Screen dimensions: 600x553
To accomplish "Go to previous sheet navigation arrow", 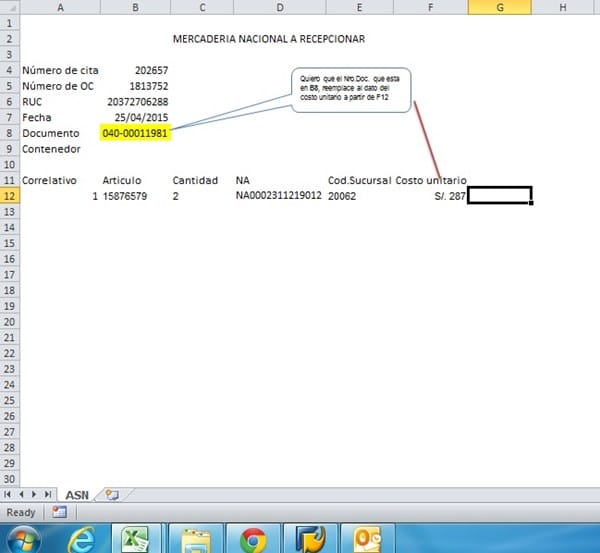I will [21, 494].
